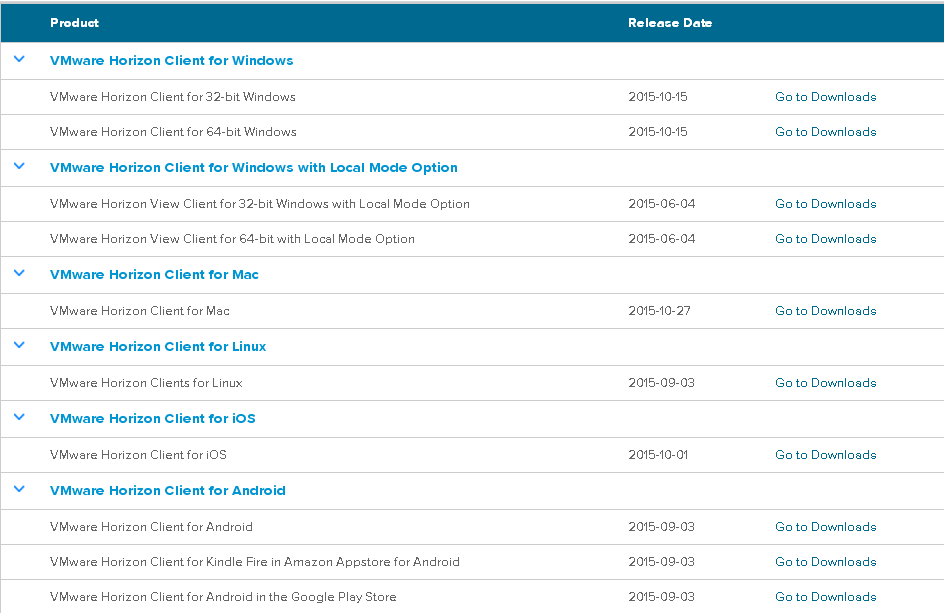
Task: Collapse the Horizon Client for Linux chevron
Action: (19, 345)
